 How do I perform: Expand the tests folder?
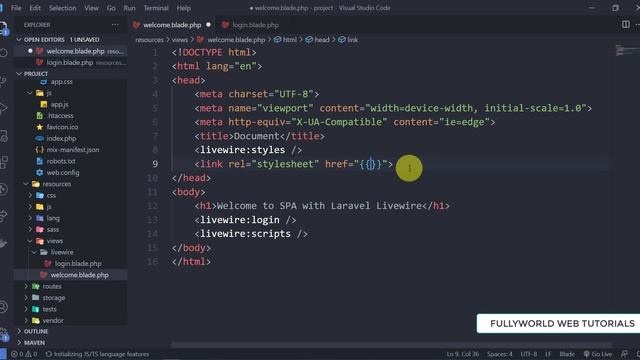(x=49, y=309)
